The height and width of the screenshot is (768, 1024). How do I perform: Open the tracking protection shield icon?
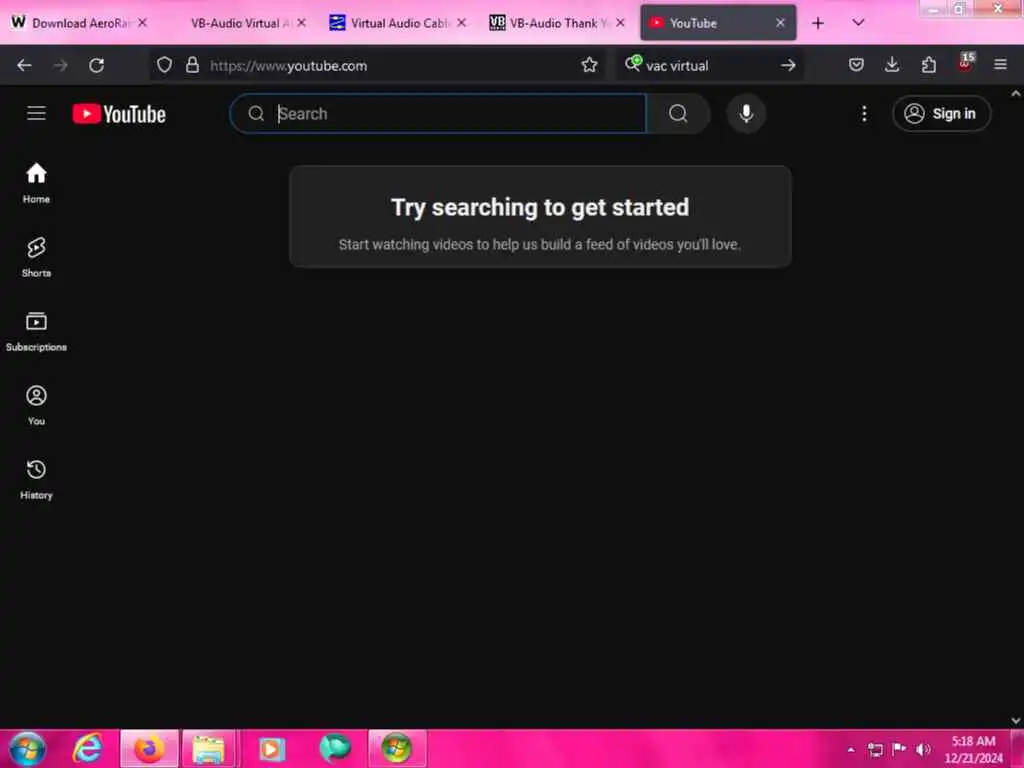(x=165, y=65)
